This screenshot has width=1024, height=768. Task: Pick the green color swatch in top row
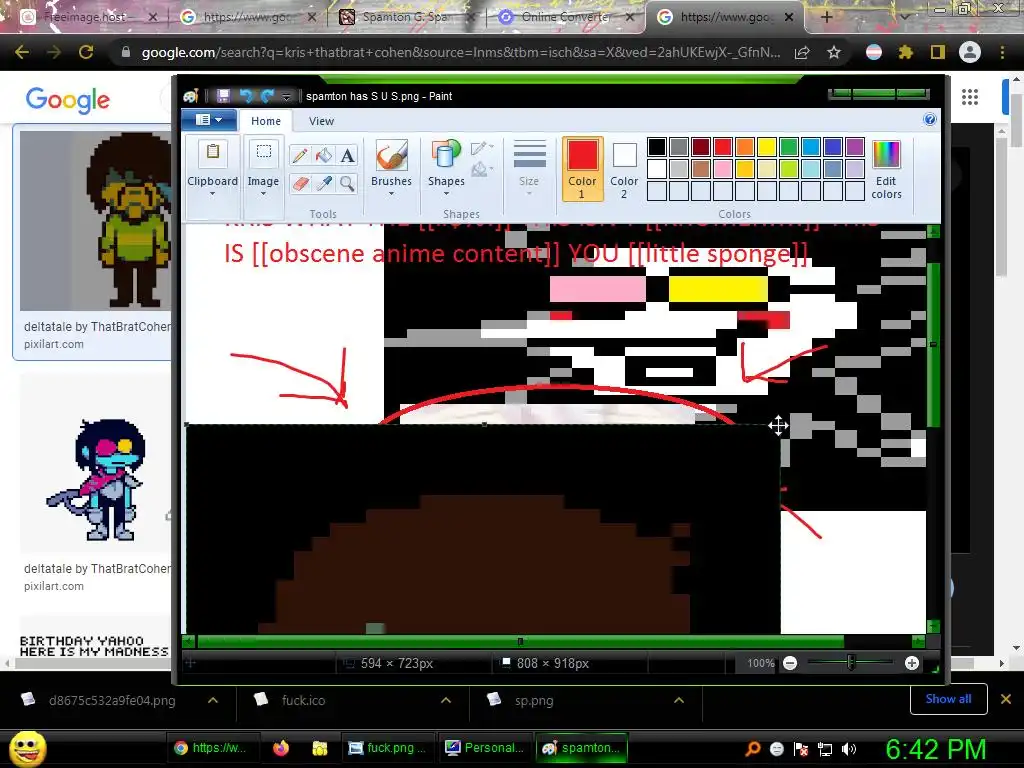(789, 147)
